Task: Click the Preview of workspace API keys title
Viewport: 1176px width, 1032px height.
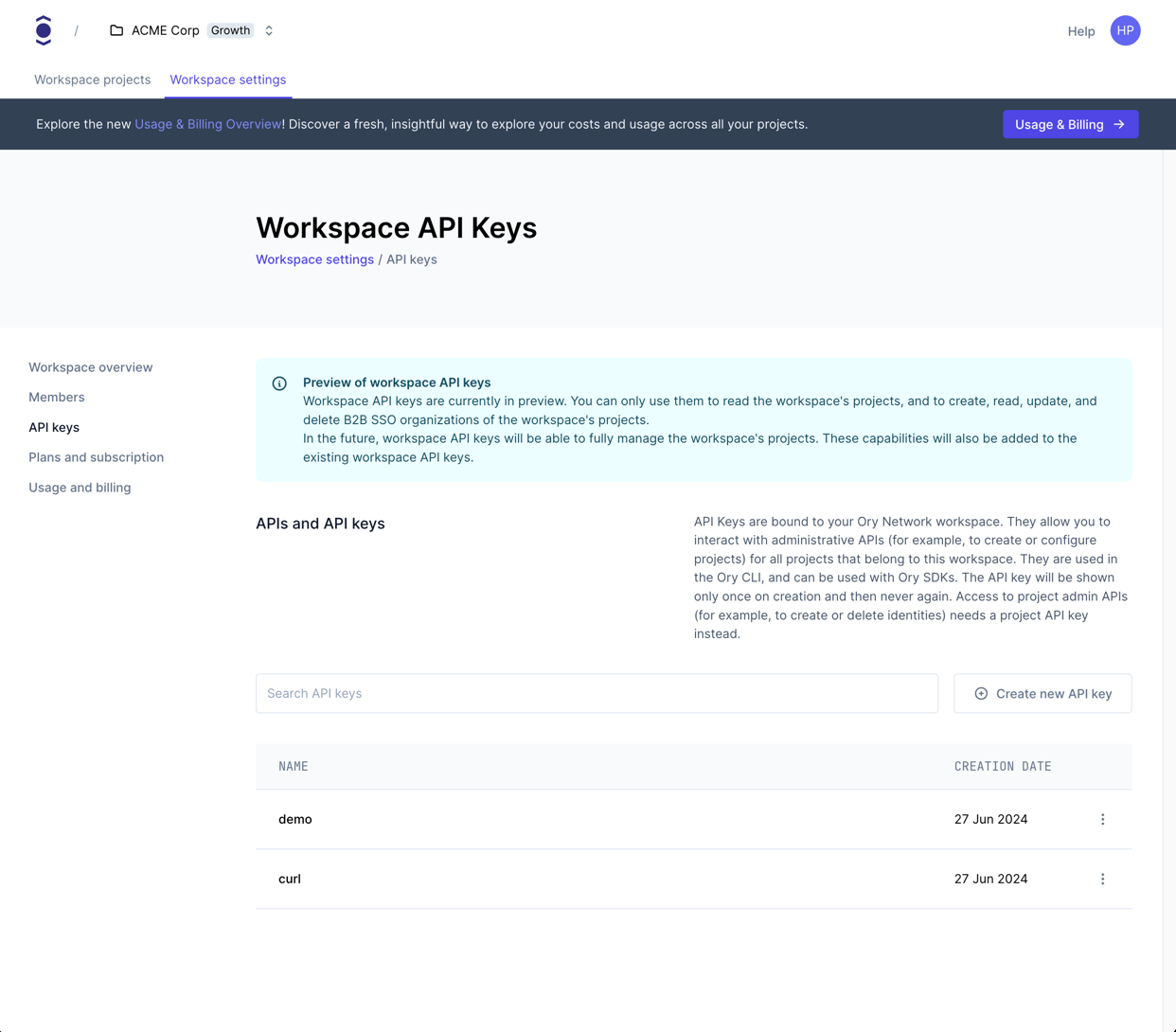Action: coord(397,383)
